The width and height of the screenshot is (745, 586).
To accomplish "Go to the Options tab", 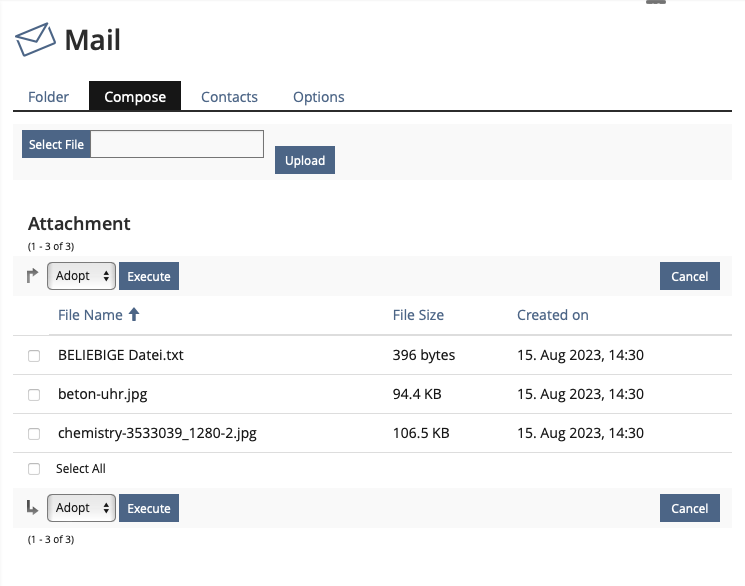I will tap(318, 97).
